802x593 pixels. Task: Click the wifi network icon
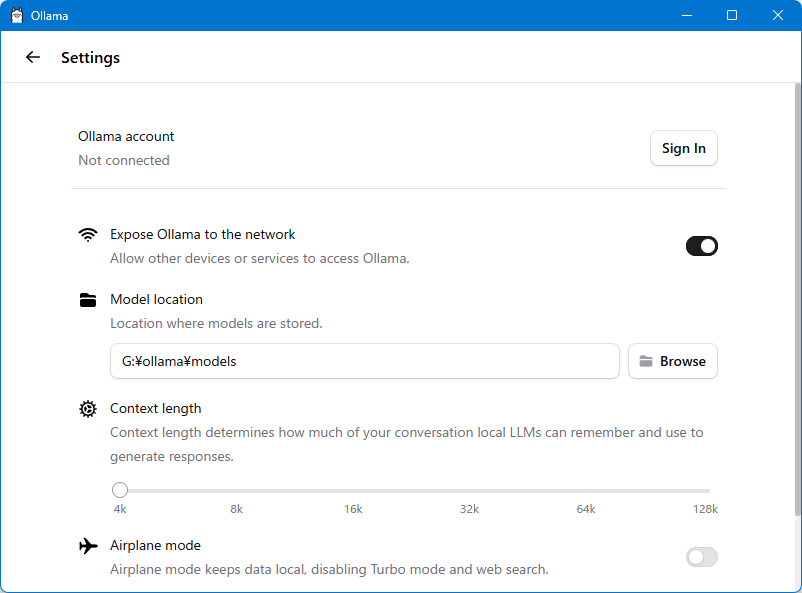[88, 235]
